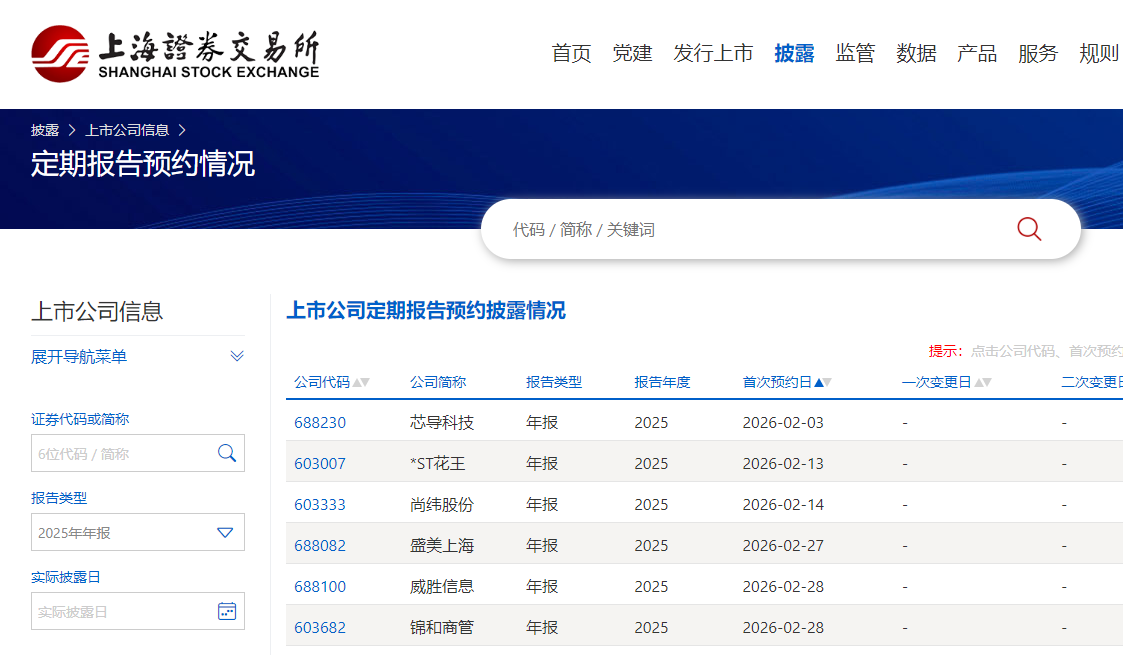The width and height of the screenshot is (1123, 655).
Task: Open the 2025年年报 report type dropdown
Action: click(x=225, y=532)
